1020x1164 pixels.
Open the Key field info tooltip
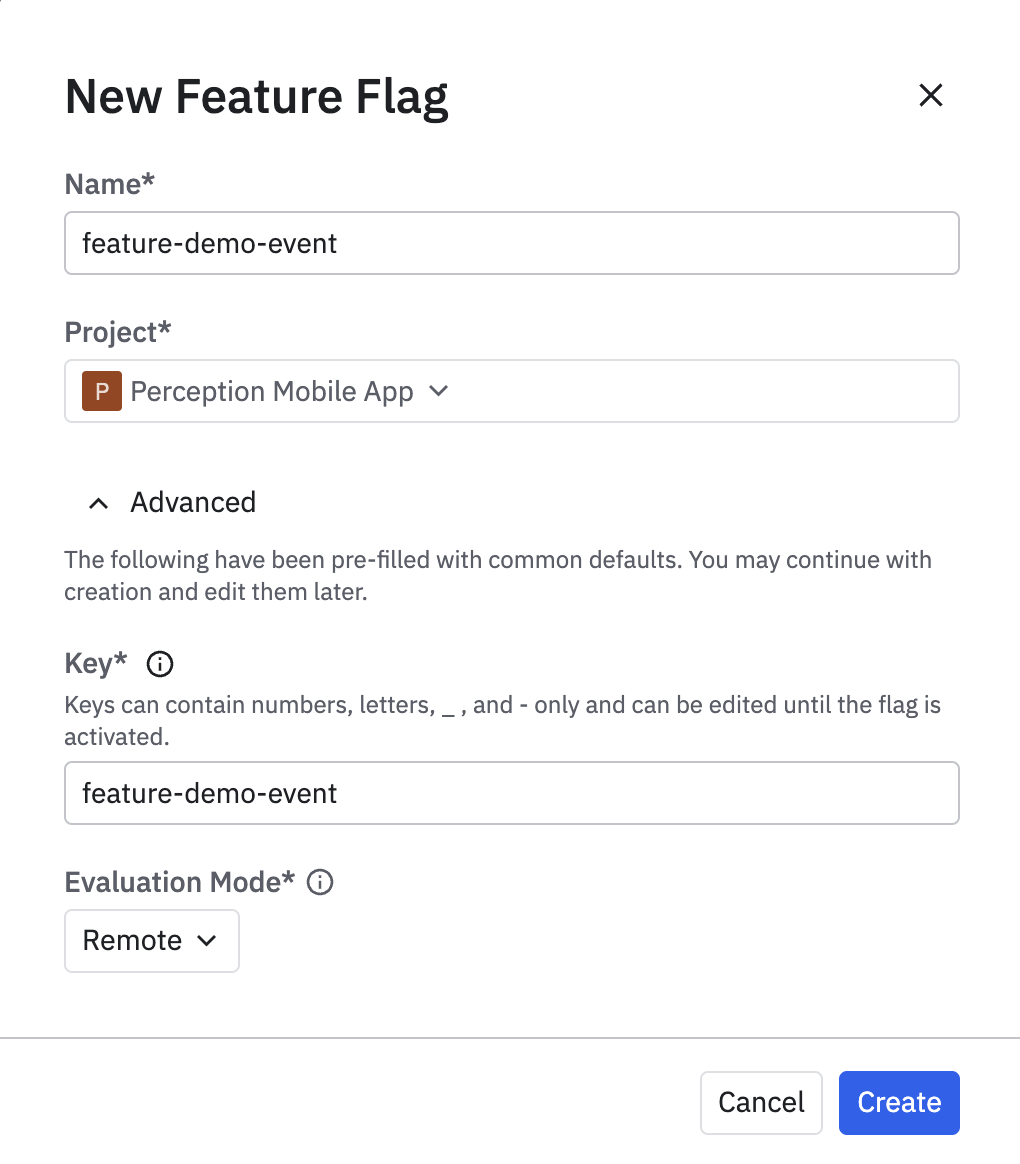[159, 664]
